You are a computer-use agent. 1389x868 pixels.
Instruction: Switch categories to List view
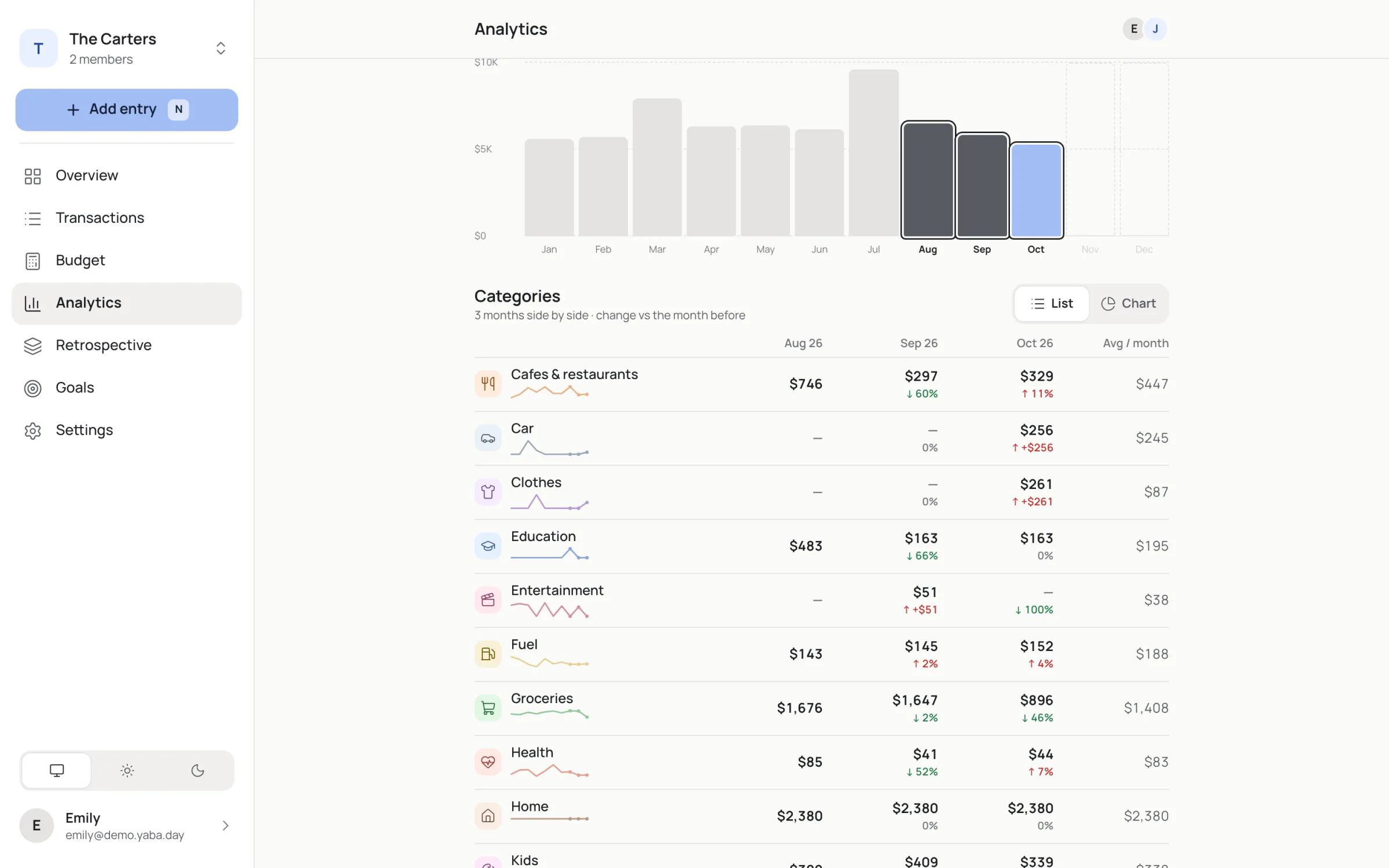(x=1052, y=304)
